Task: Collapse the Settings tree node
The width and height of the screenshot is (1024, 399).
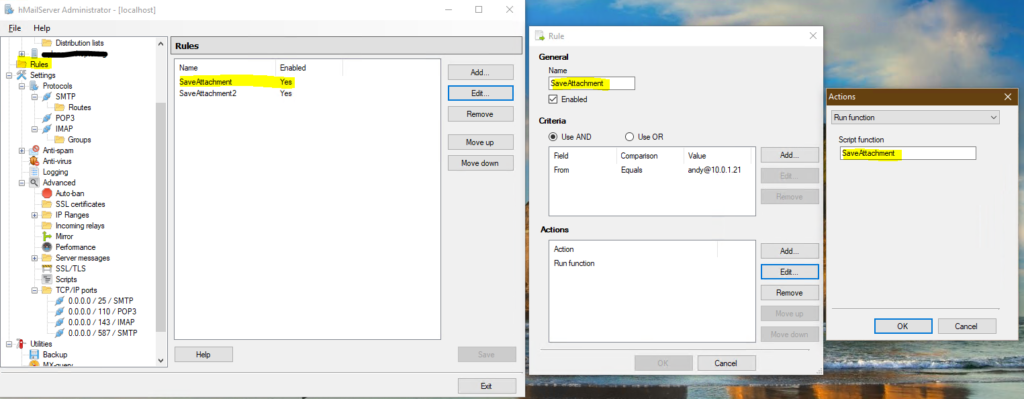Action: tap(9, 75)
